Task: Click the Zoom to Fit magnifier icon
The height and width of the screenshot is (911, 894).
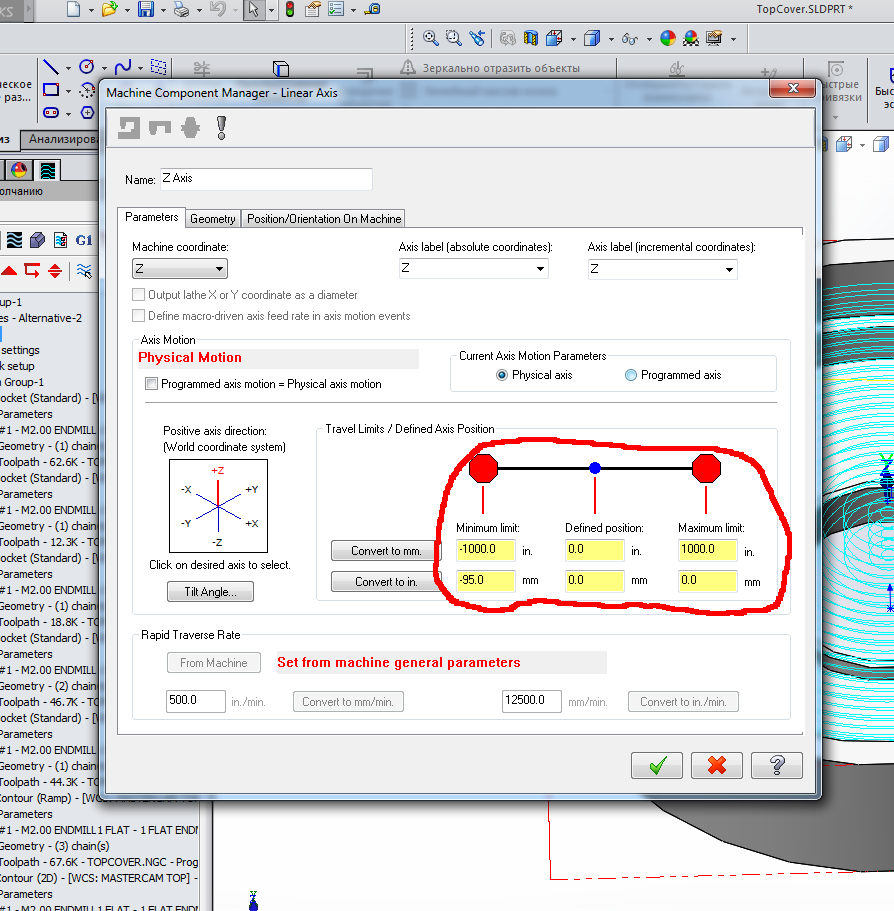Action: tap(431, 39)
